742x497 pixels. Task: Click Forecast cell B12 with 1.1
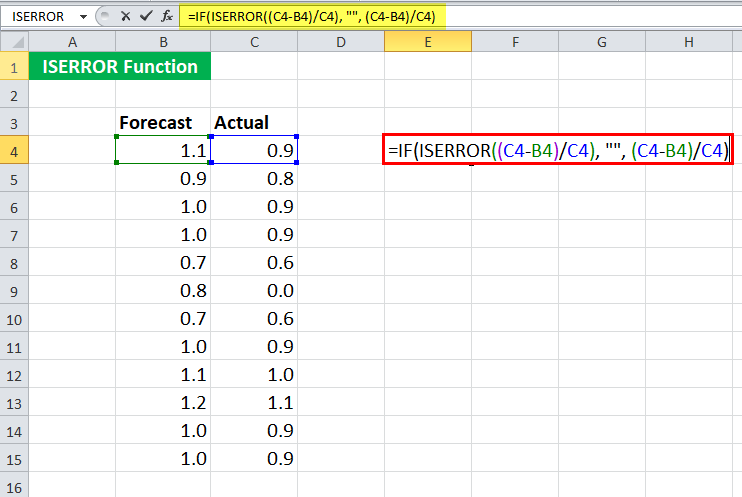click(x=163, y=374)
